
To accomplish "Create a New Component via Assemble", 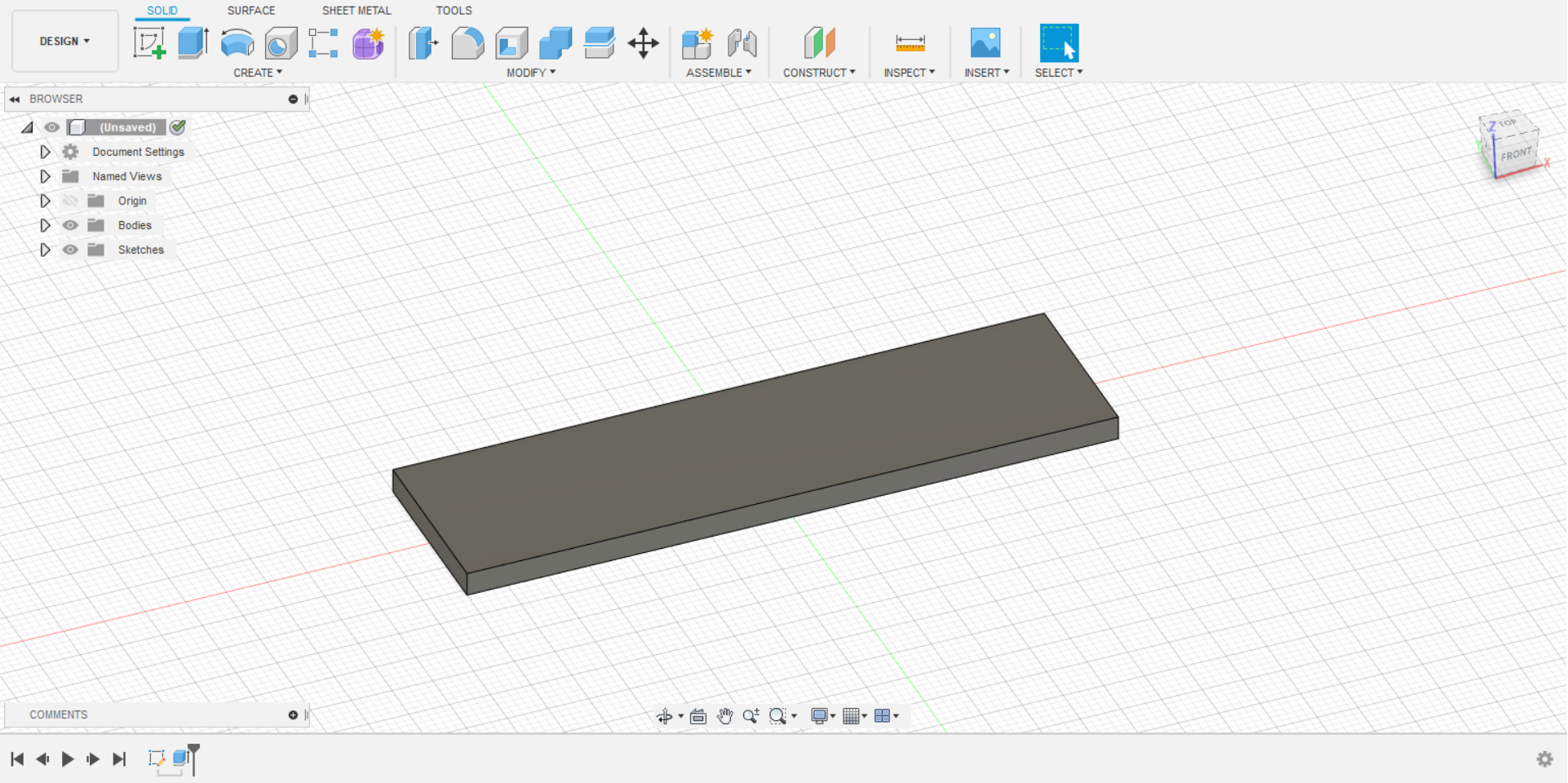I will 698,43.
